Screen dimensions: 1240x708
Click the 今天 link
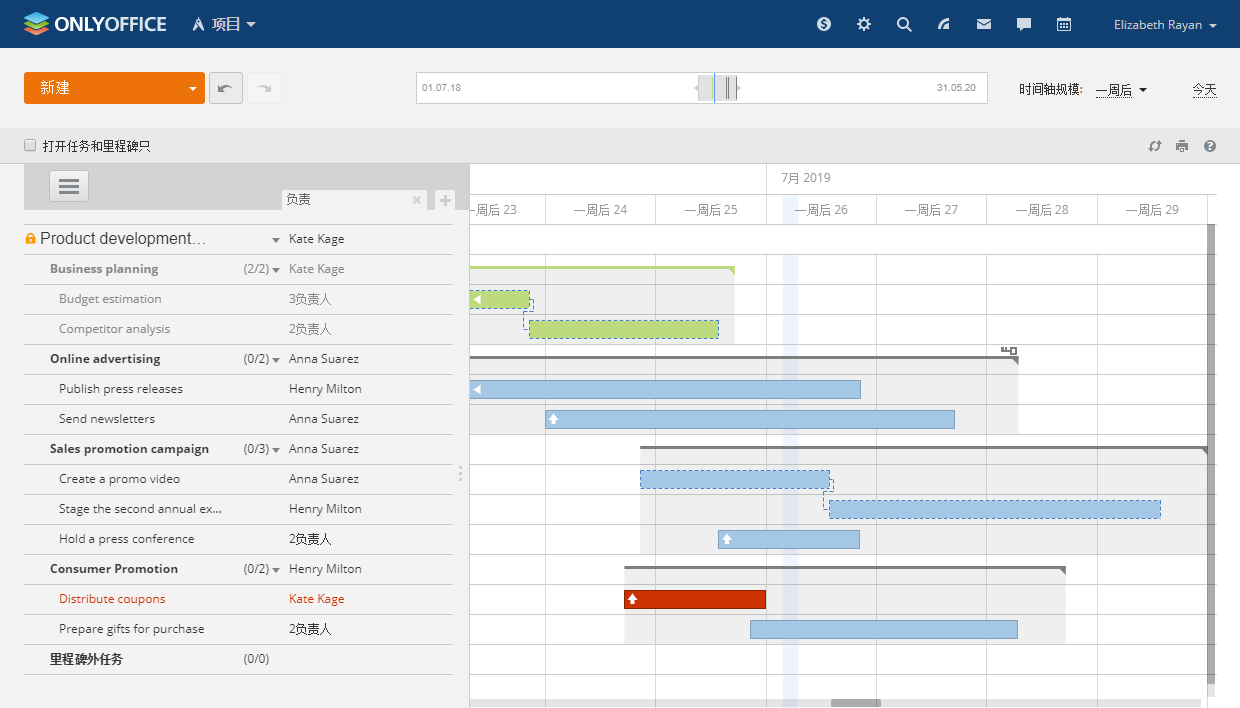[1204, 90]
